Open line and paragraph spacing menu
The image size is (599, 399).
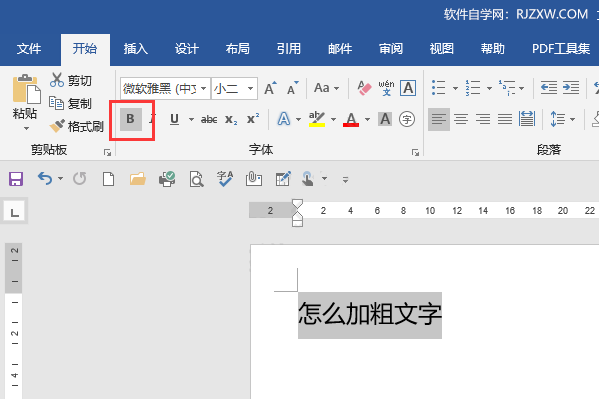coord(562,119)
